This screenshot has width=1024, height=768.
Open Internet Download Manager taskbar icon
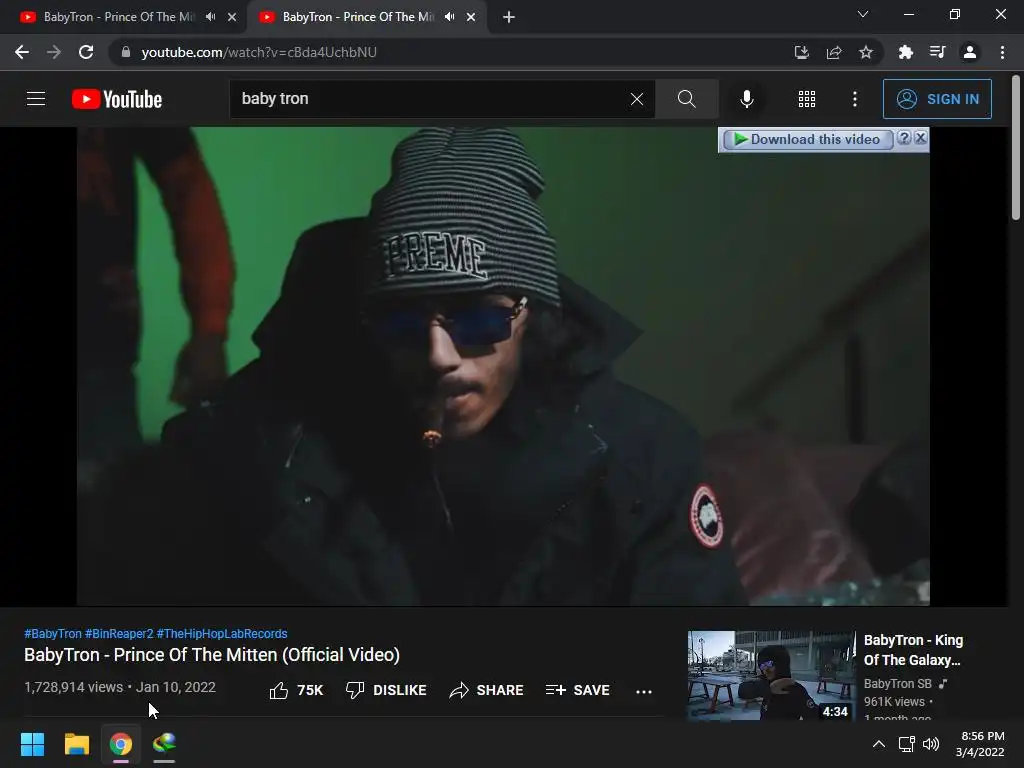(x=164, y=744)
